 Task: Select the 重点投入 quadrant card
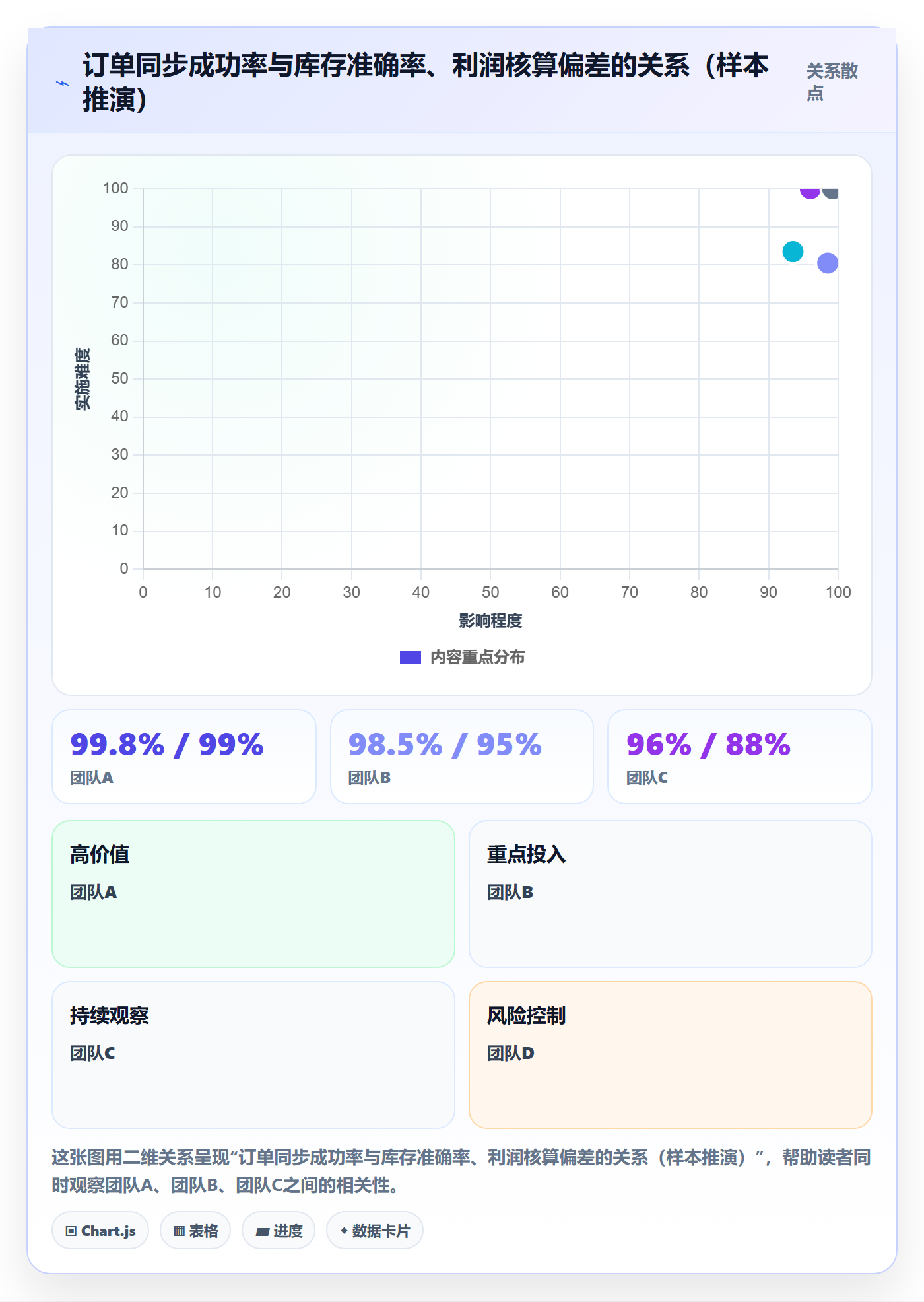click(x=671, y=894)
